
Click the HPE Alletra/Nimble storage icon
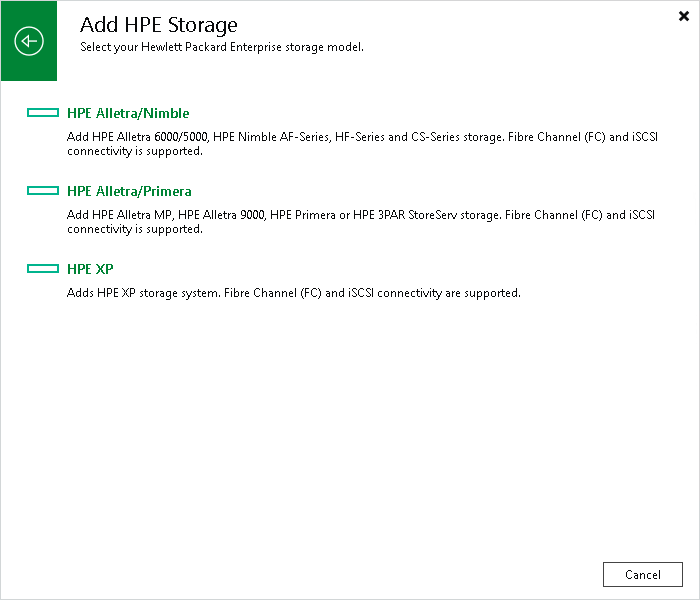43,113
